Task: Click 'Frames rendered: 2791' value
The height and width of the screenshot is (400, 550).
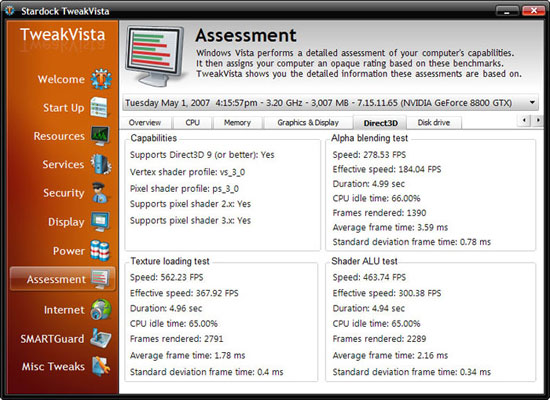Action: coord(176,339)
